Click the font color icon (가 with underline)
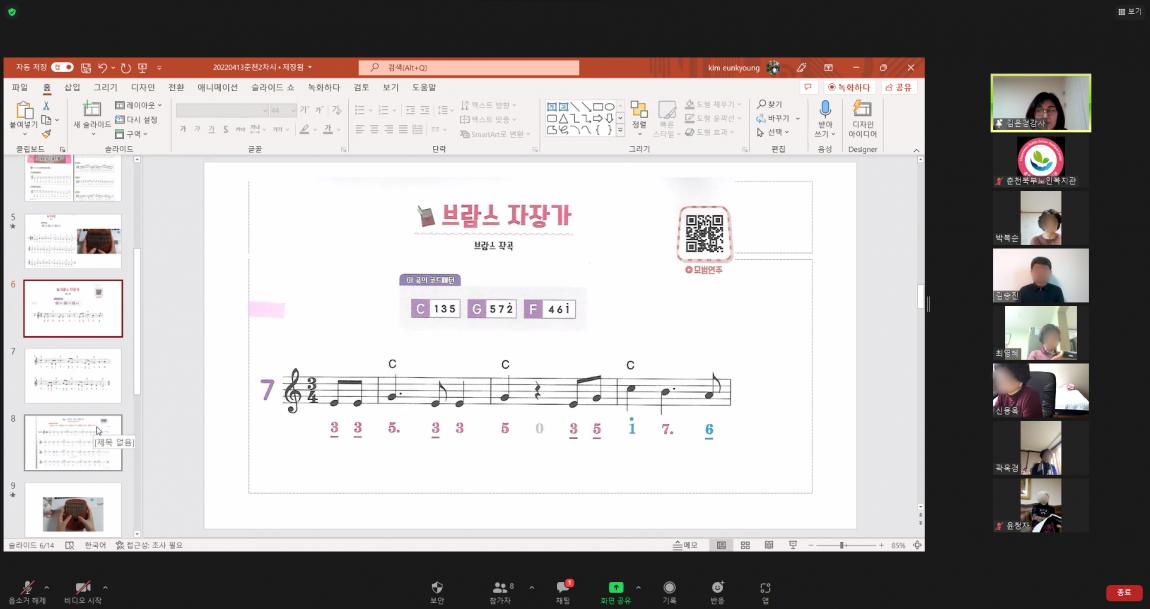1150x609 pixels. click(328, 129)
